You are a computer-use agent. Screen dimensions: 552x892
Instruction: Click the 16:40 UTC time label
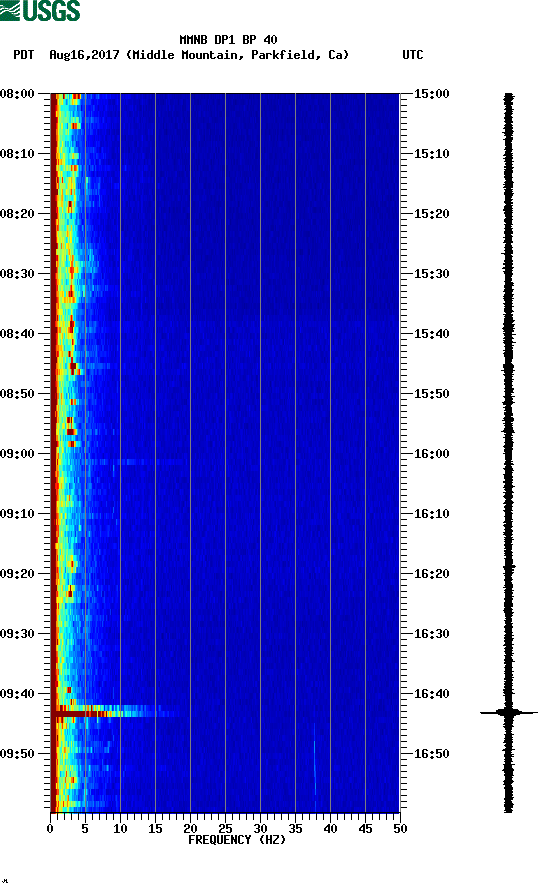coord(431,693)
